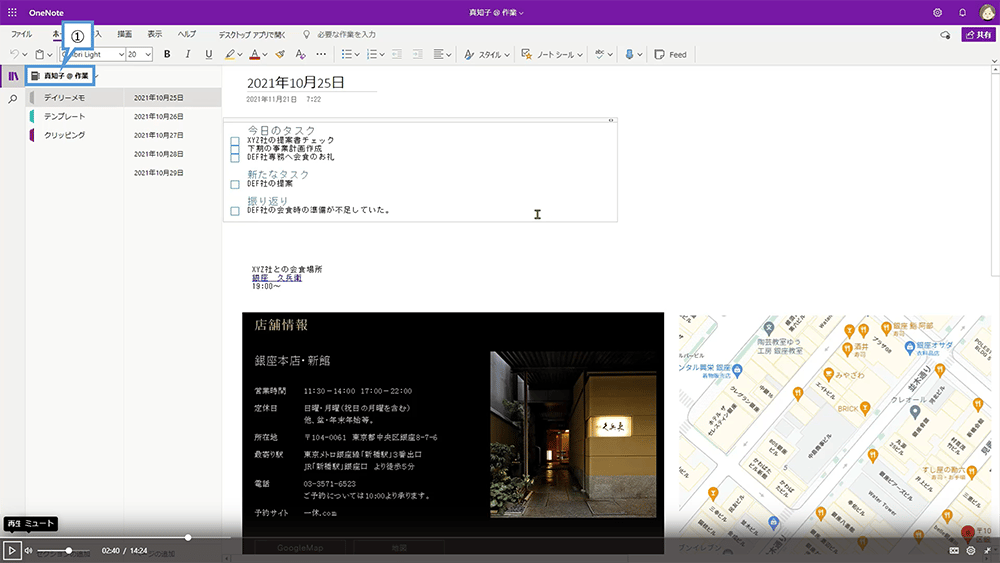
Task: Switch to the 描画 tab
Action: [x=124, y=34]
